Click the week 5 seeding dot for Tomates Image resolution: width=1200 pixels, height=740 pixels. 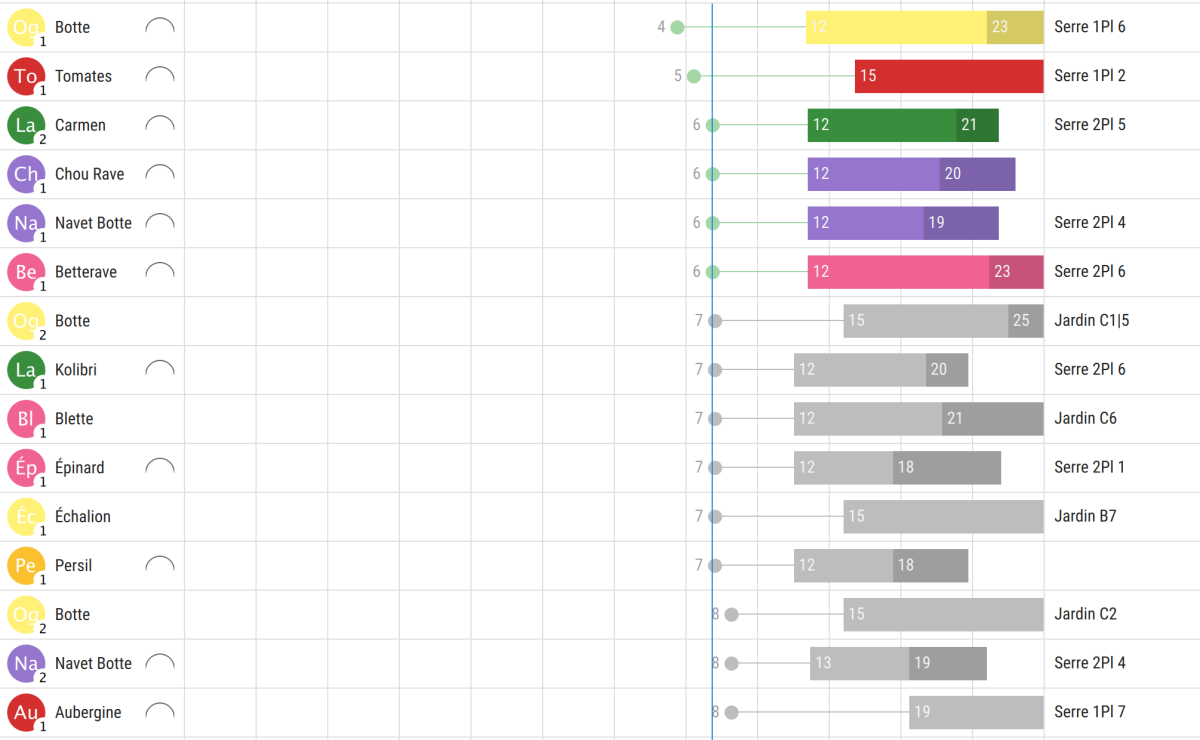tap(694, 76)
